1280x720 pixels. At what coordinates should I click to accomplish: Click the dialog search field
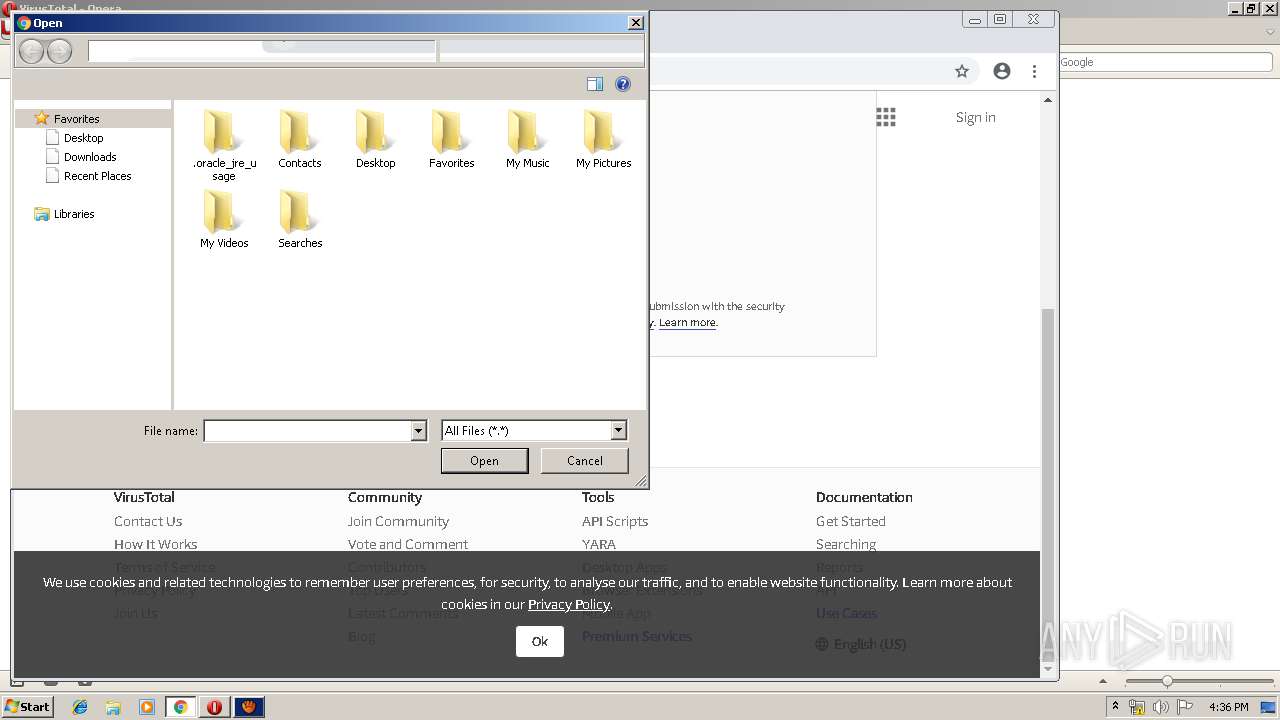541,51
